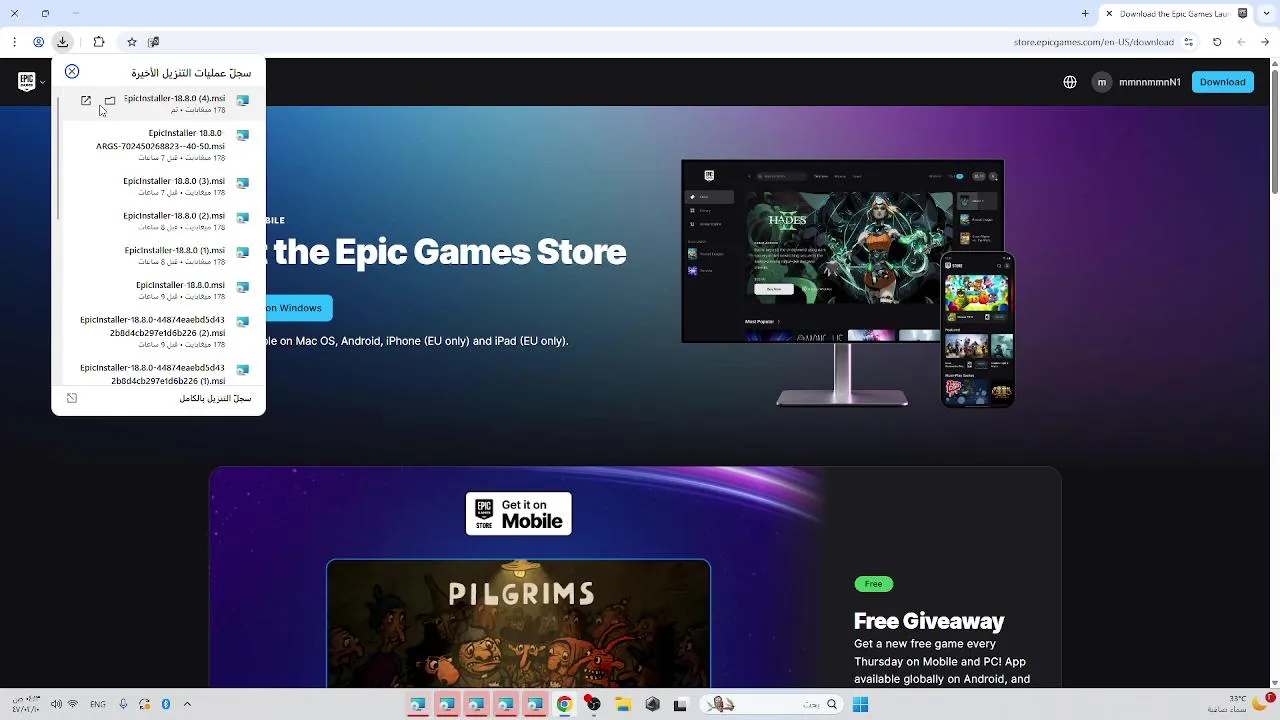The width and height of the screenshot is (1280, 720).
Task: Open a new browser tab
Action: point(1085,14)
